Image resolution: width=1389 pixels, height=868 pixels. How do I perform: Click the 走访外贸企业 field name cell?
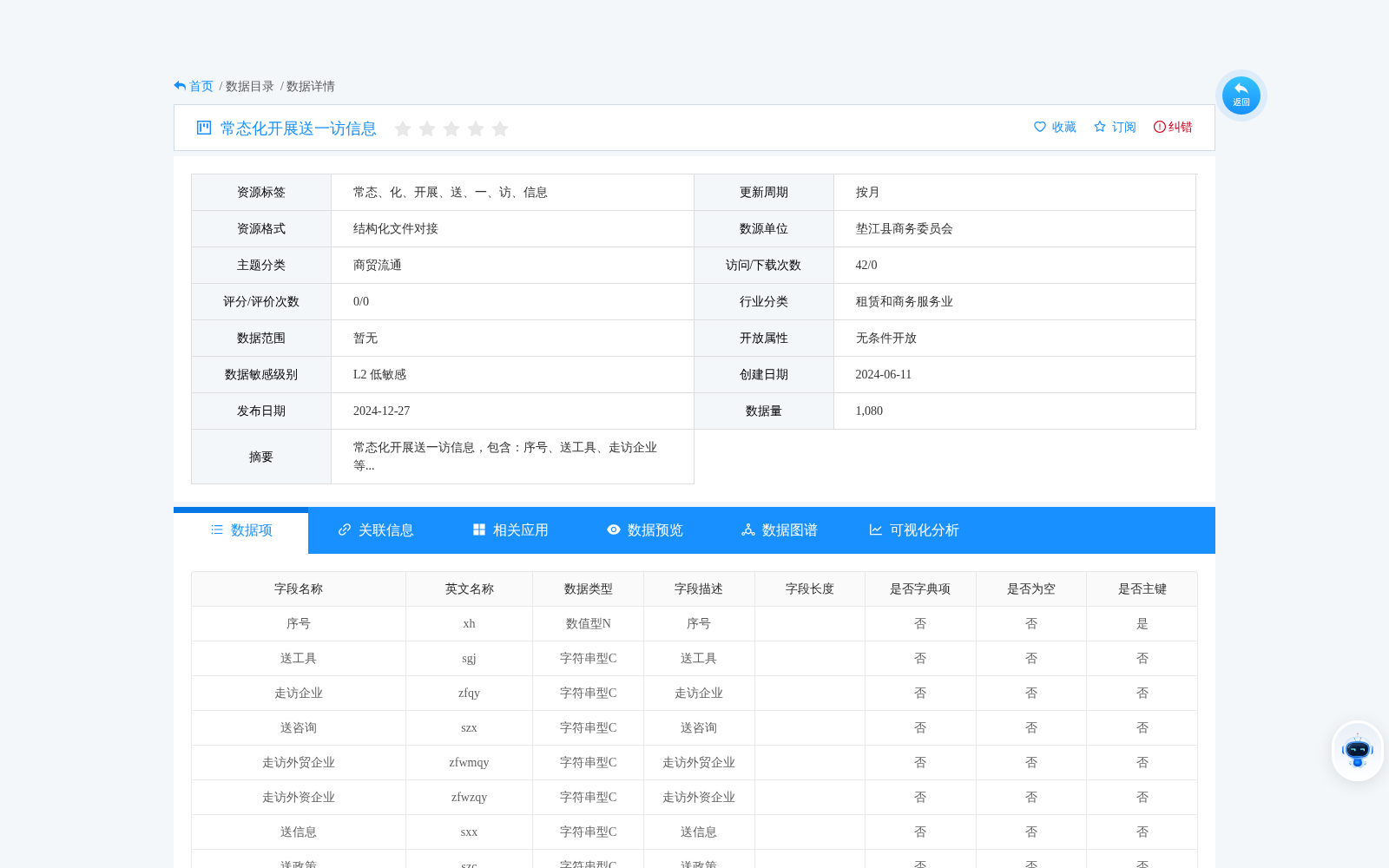pos(299,763)
